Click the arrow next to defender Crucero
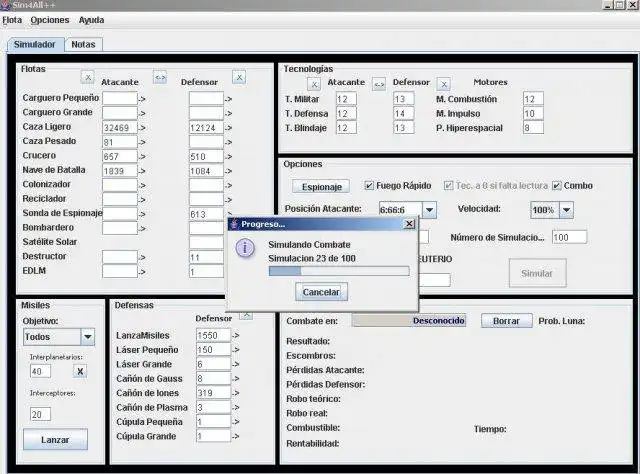640x474 pixels. 229,156
